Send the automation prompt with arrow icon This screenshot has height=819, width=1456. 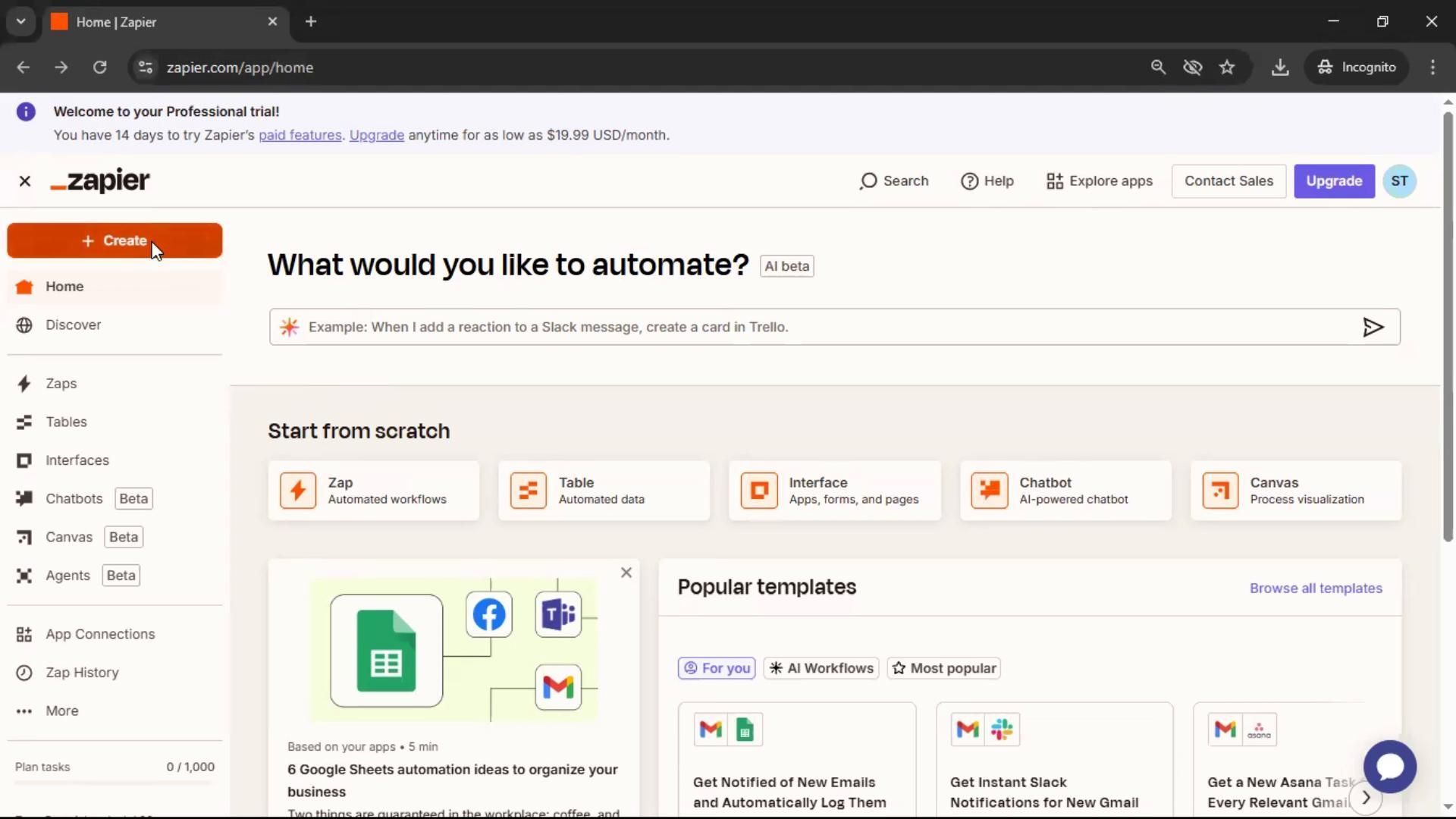click(1373, 327)
